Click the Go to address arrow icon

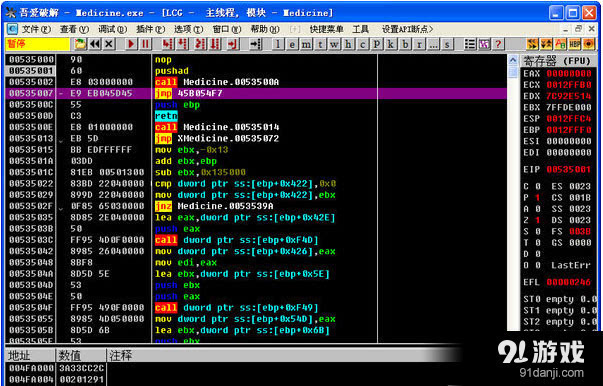click(x=255, y=44)
